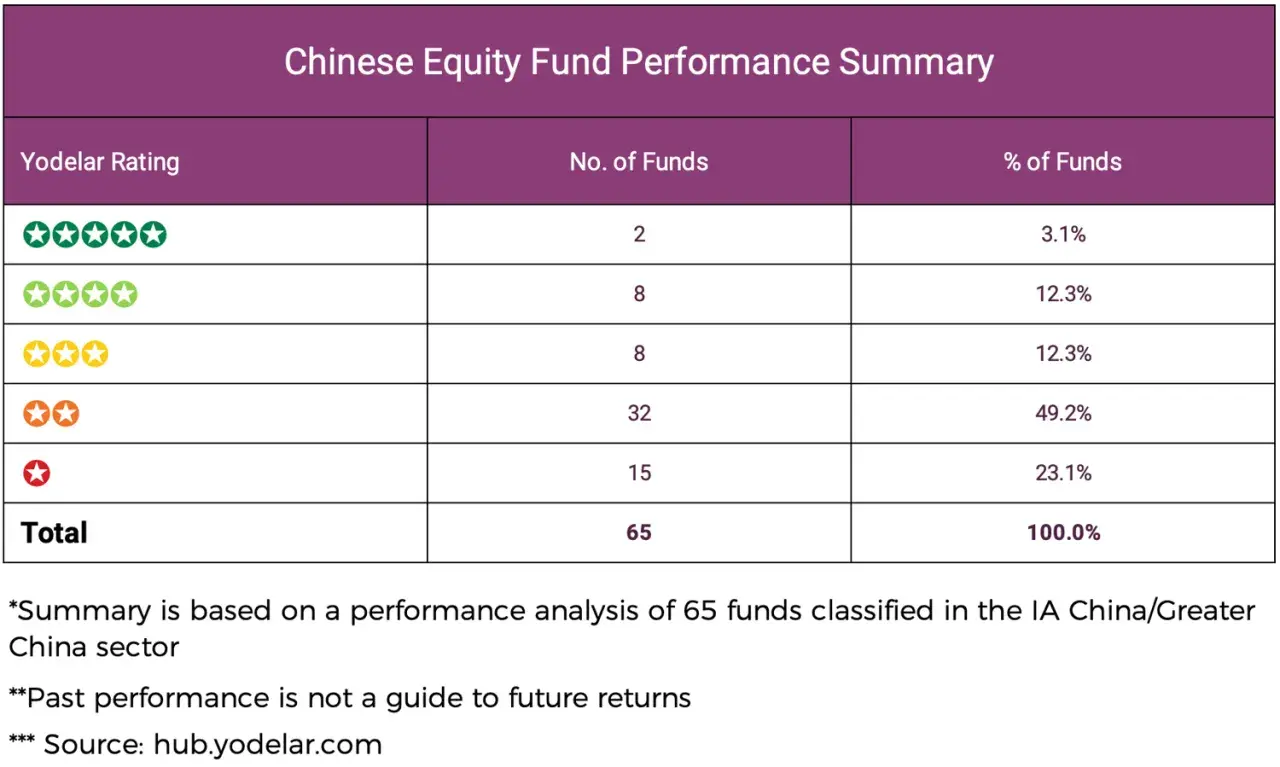This screenshot has height=767, width=1280.
Task: Click the light green four-star rating icon
Action: coord(80,294)
